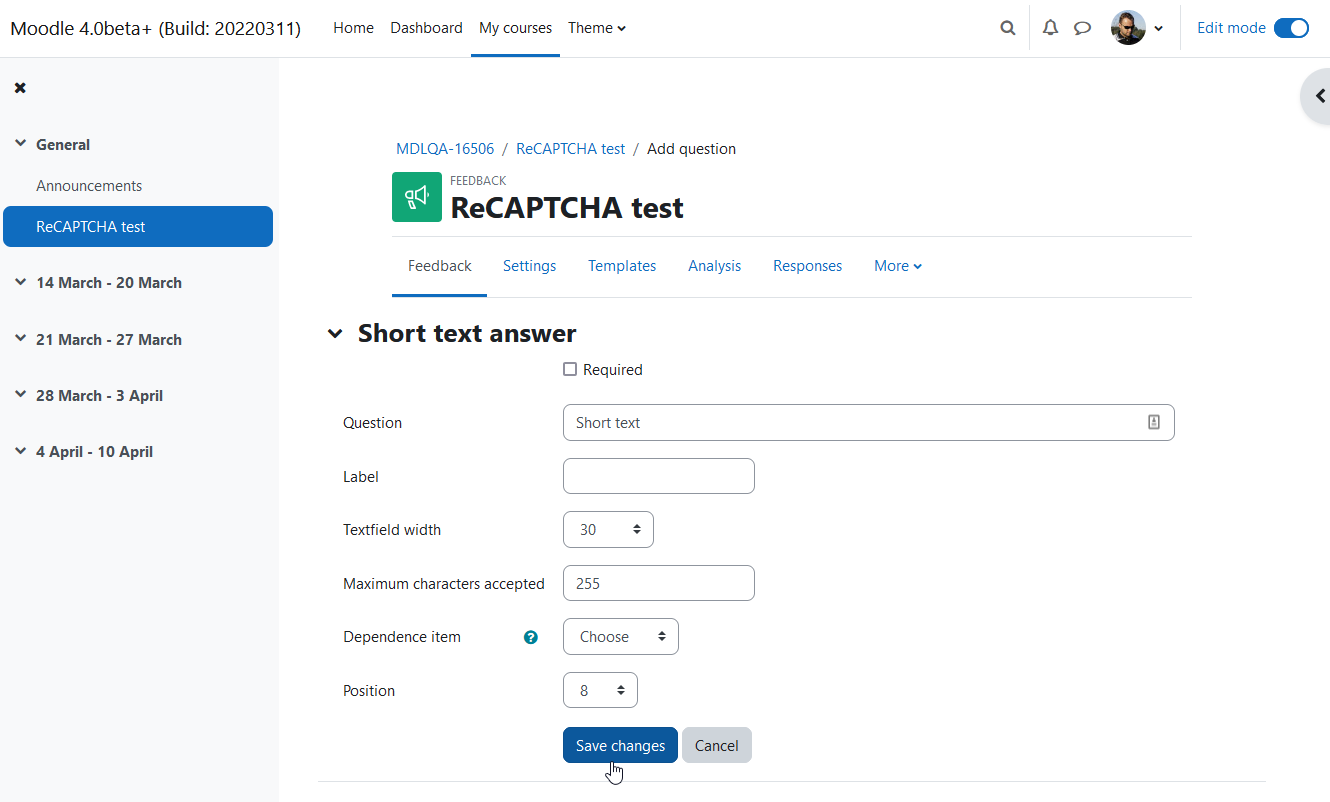
Task: Switch to the Settings tab
Action: 529,266
